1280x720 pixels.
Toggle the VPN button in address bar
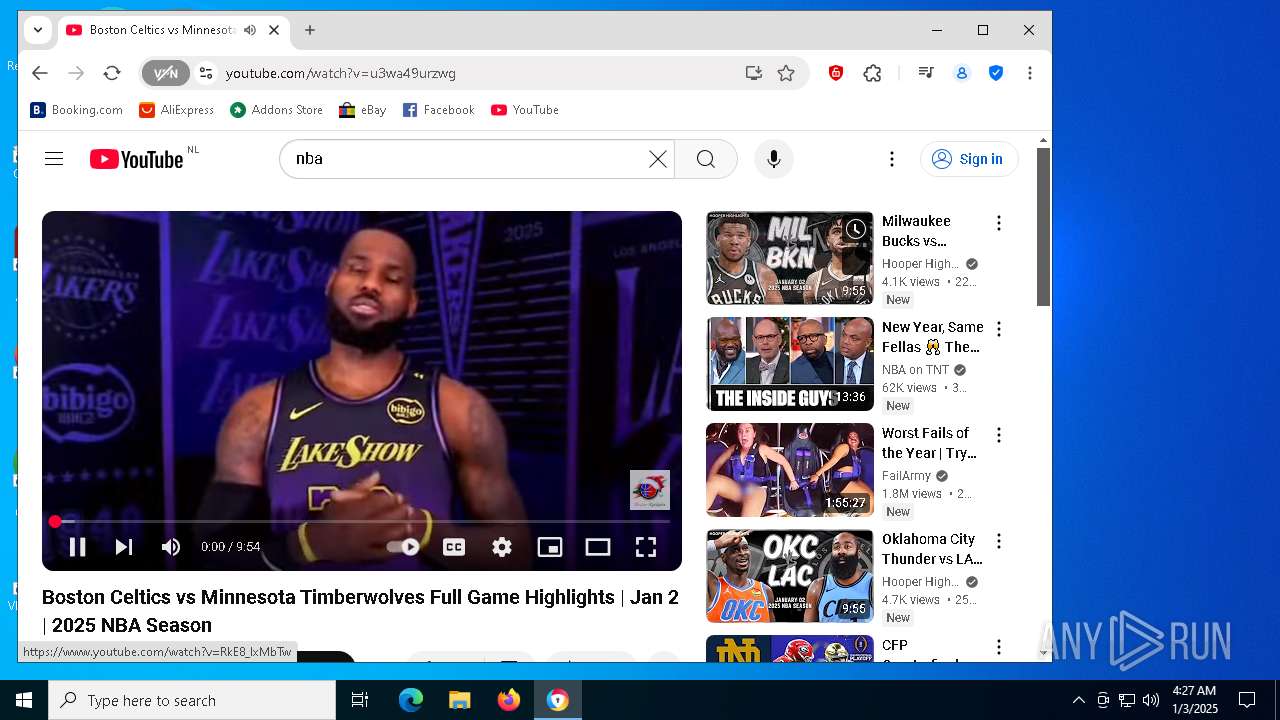click(165, 73)
